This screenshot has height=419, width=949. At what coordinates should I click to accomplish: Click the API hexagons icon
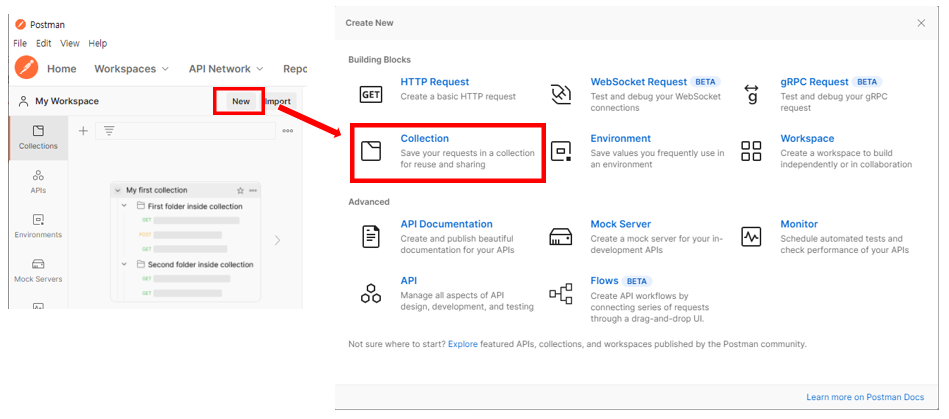point(370,293)
